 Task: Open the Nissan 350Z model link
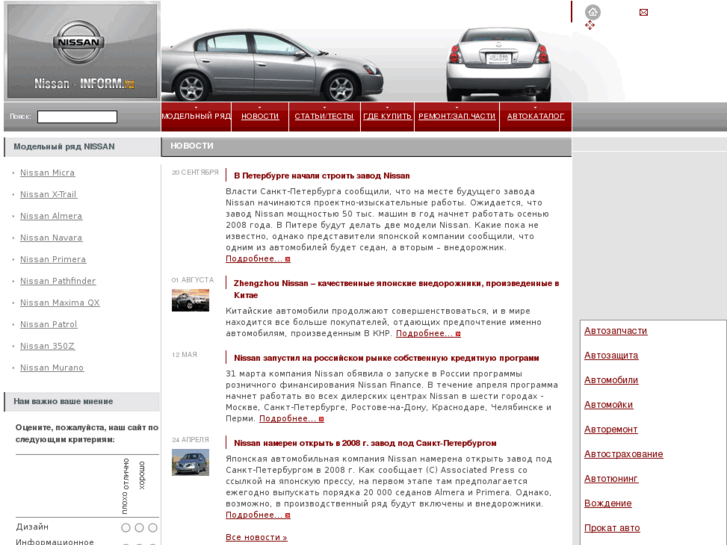(47, 346)
